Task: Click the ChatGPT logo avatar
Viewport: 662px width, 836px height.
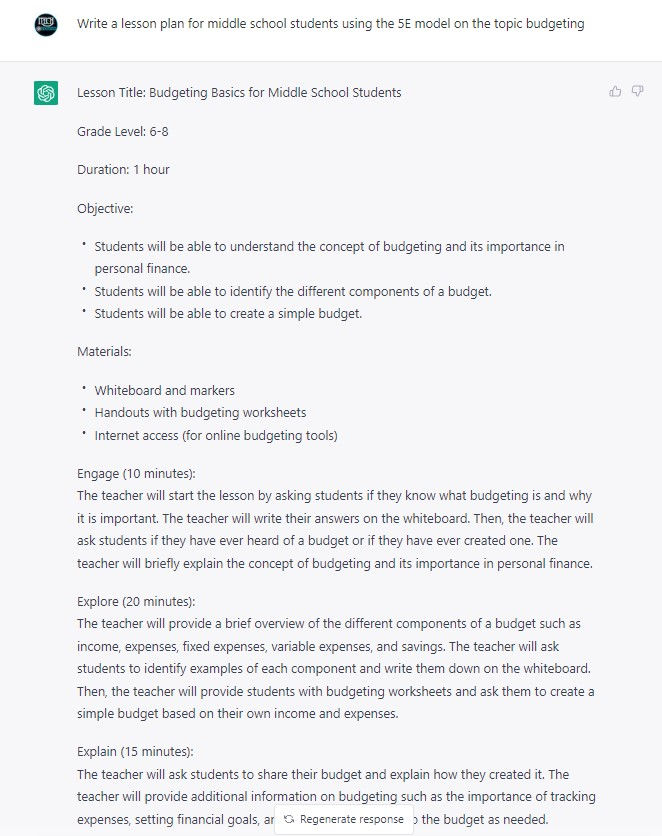Action: [46, 93]
